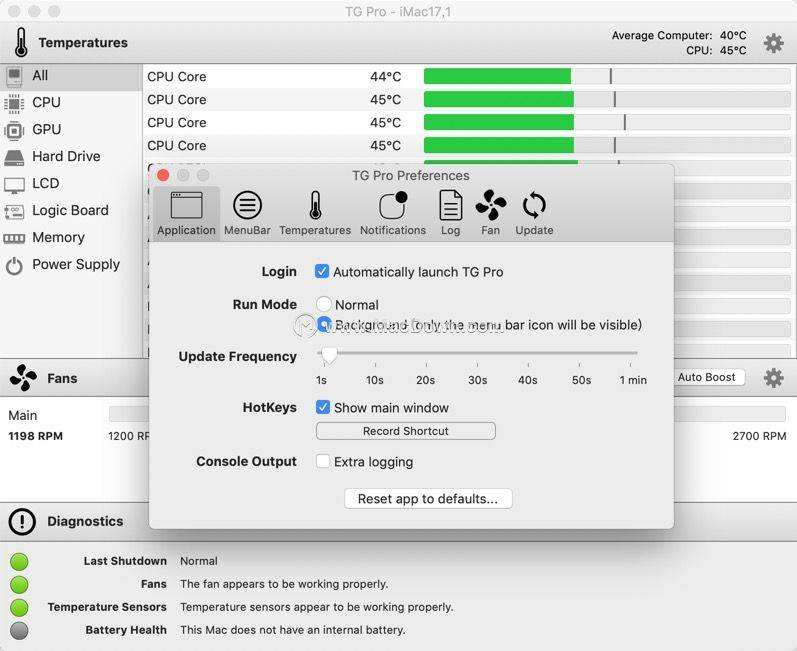797x651 pixels.
Task: Click the Fans section fan icon
Action: (23, 378)
